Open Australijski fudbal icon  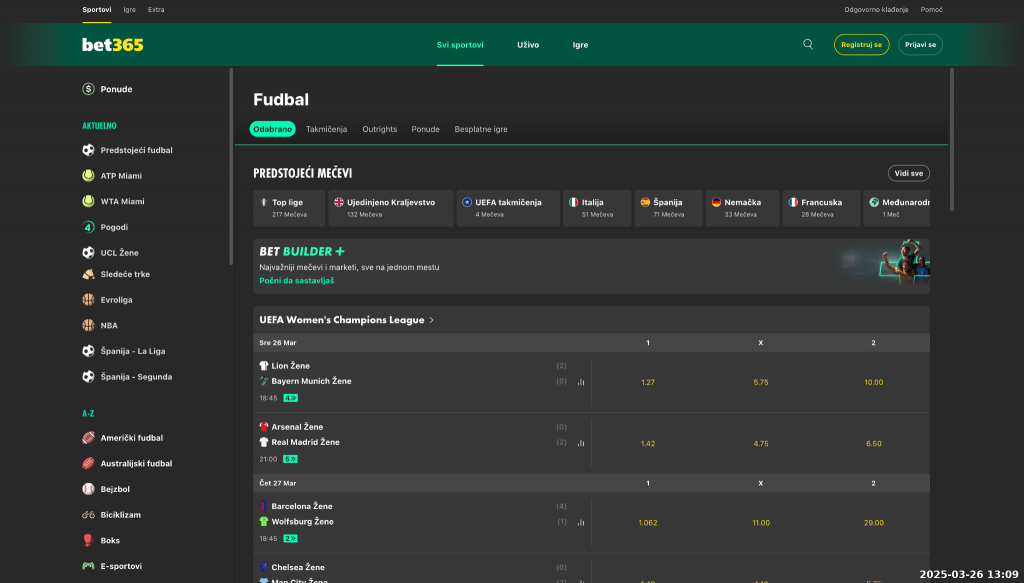click(88, 464)
